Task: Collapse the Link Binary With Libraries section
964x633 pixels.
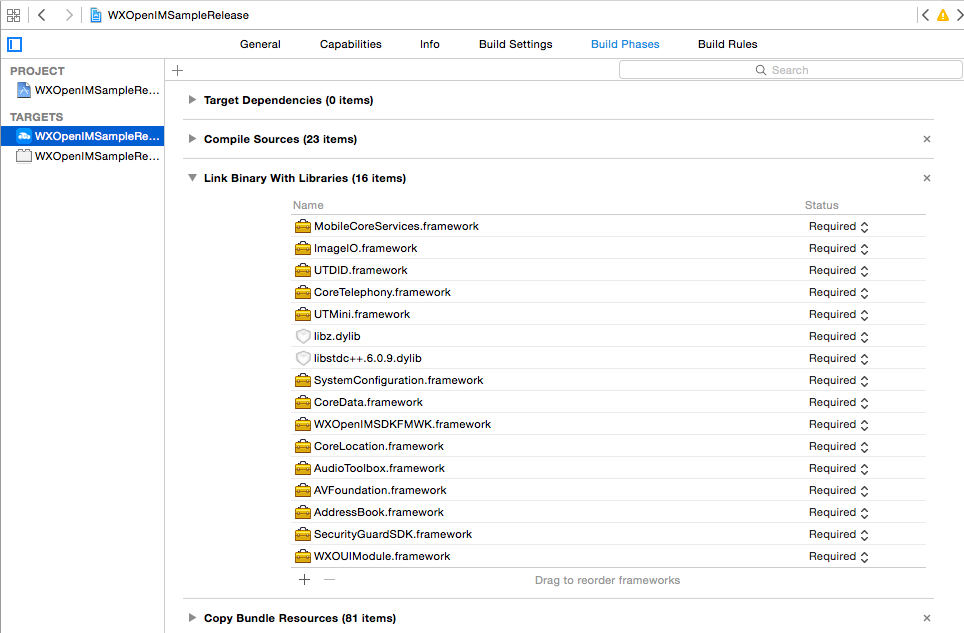Action: click(193, 178)
